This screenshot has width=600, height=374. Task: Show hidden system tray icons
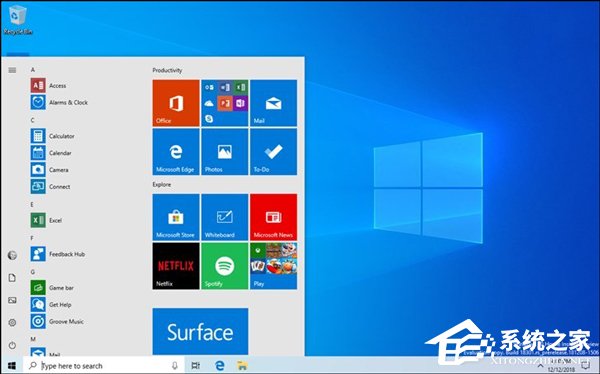[541, 366]
